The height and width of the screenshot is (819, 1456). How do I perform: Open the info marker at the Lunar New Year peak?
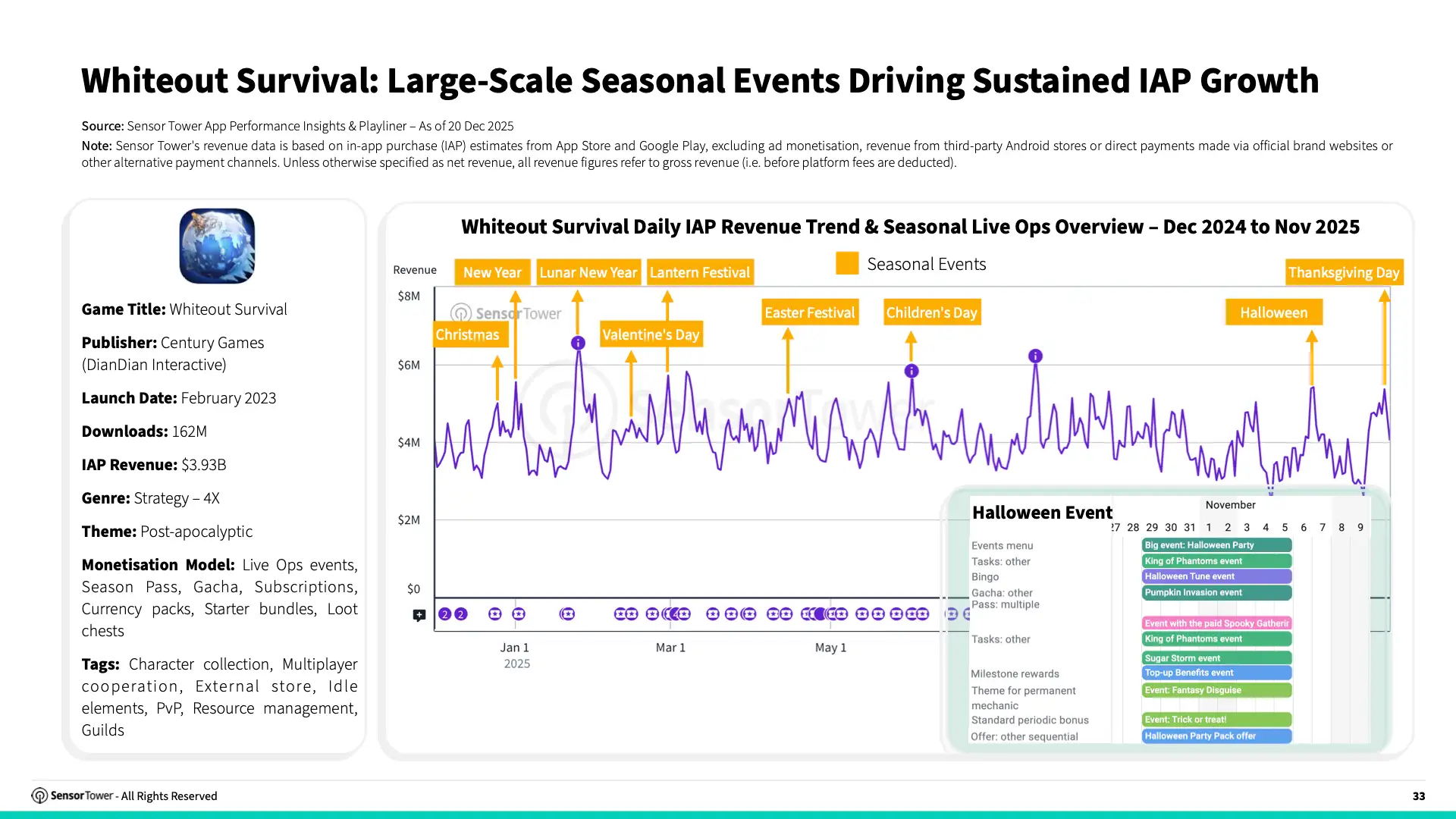pos(578,343)
